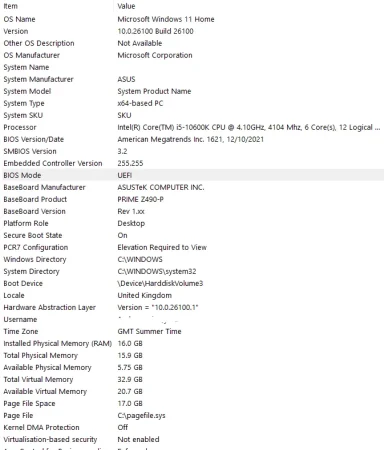Screen dimensions: 384x450
Task: Click the value 'United Kingdom'
Action: [x=145, y=296]
